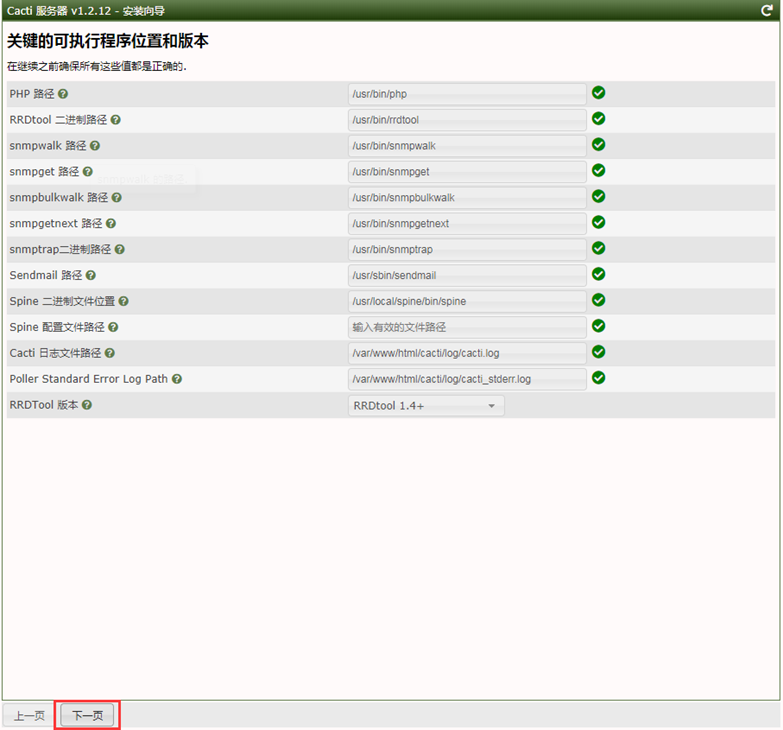
Task: Click green check icon for sendmail path
Action: pyautogui.click(x=598, y=275)
